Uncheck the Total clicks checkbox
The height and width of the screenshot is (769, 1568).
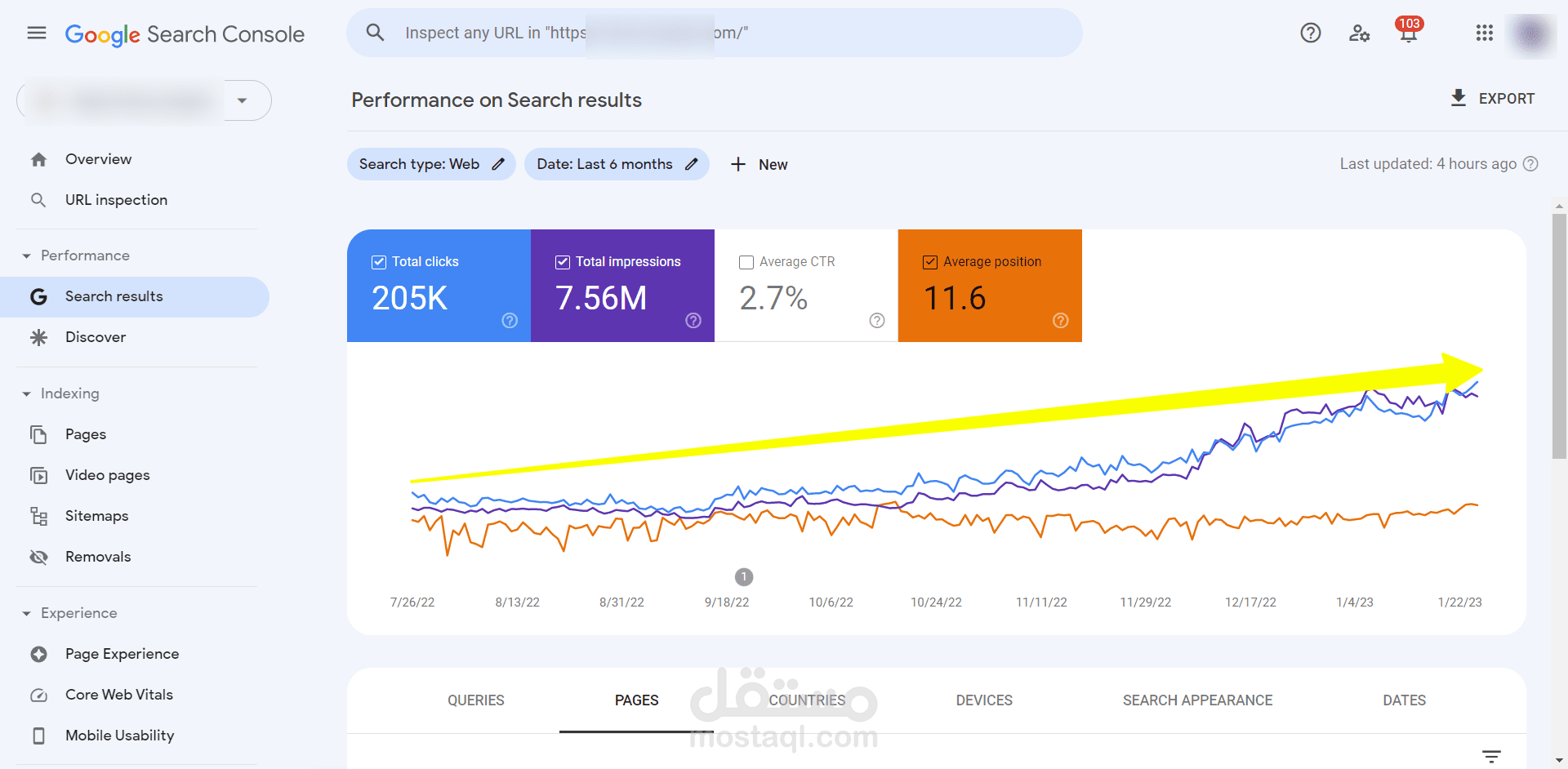pos(379,262)
